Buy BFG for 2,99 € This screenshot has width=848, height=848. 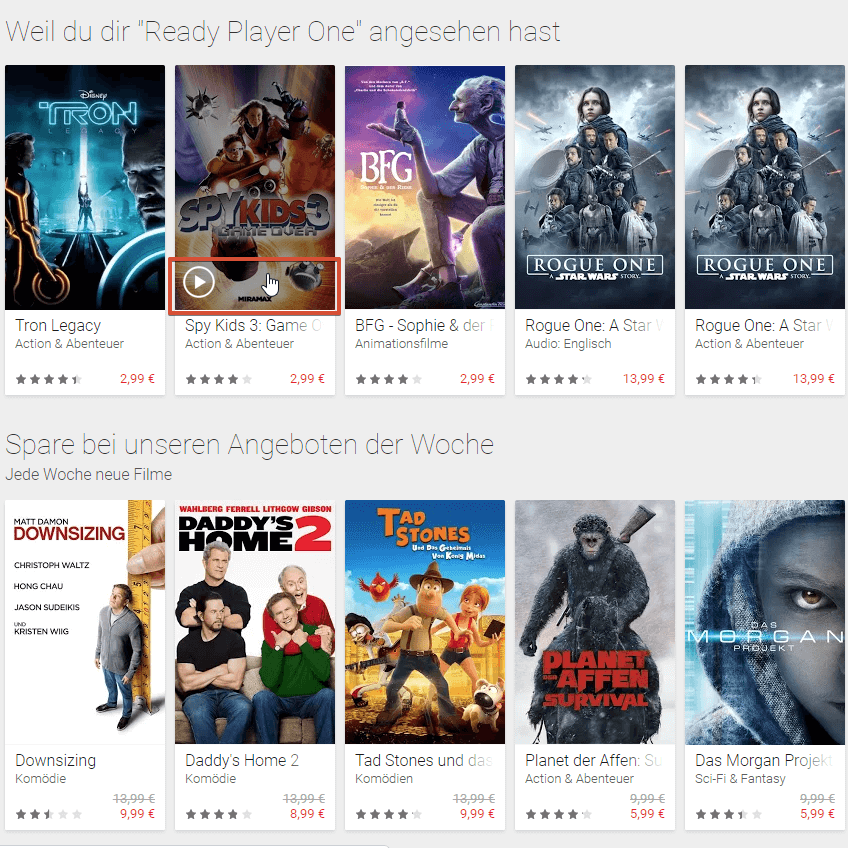477,379
